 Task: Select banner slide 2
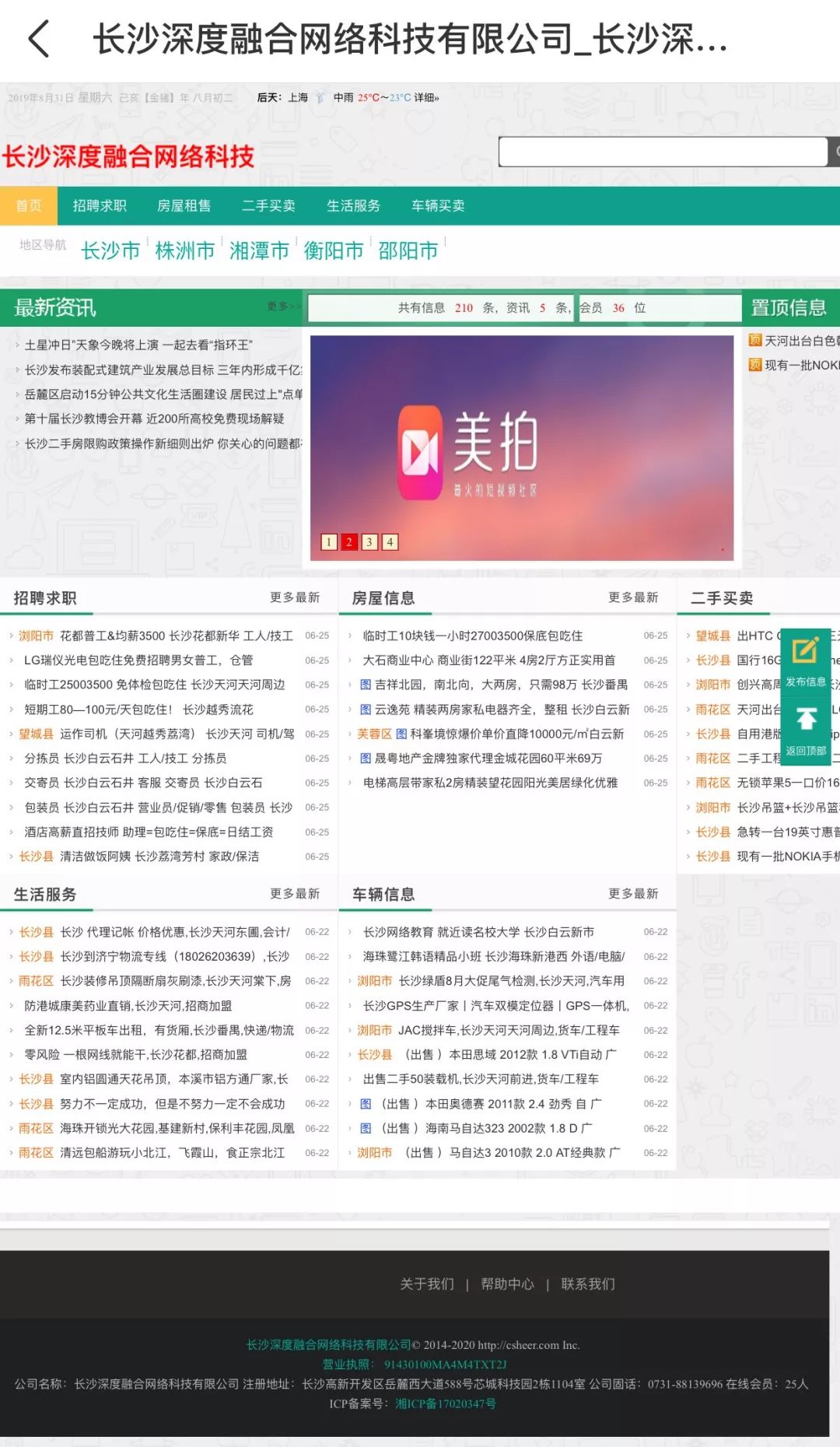349,542
